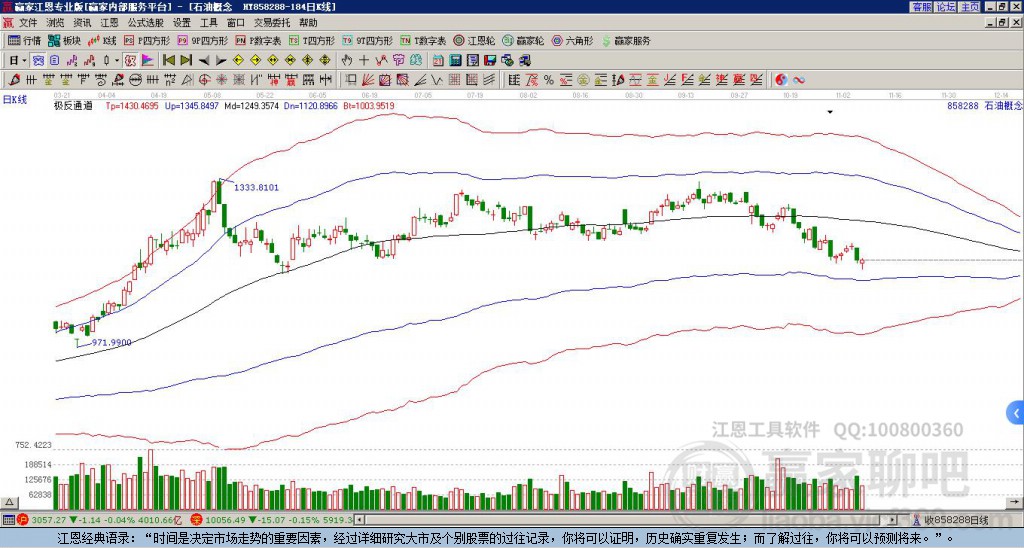Viewport: 1024px width, 548px height.
Task: Select the percent % tool
Action: point(549,80)
